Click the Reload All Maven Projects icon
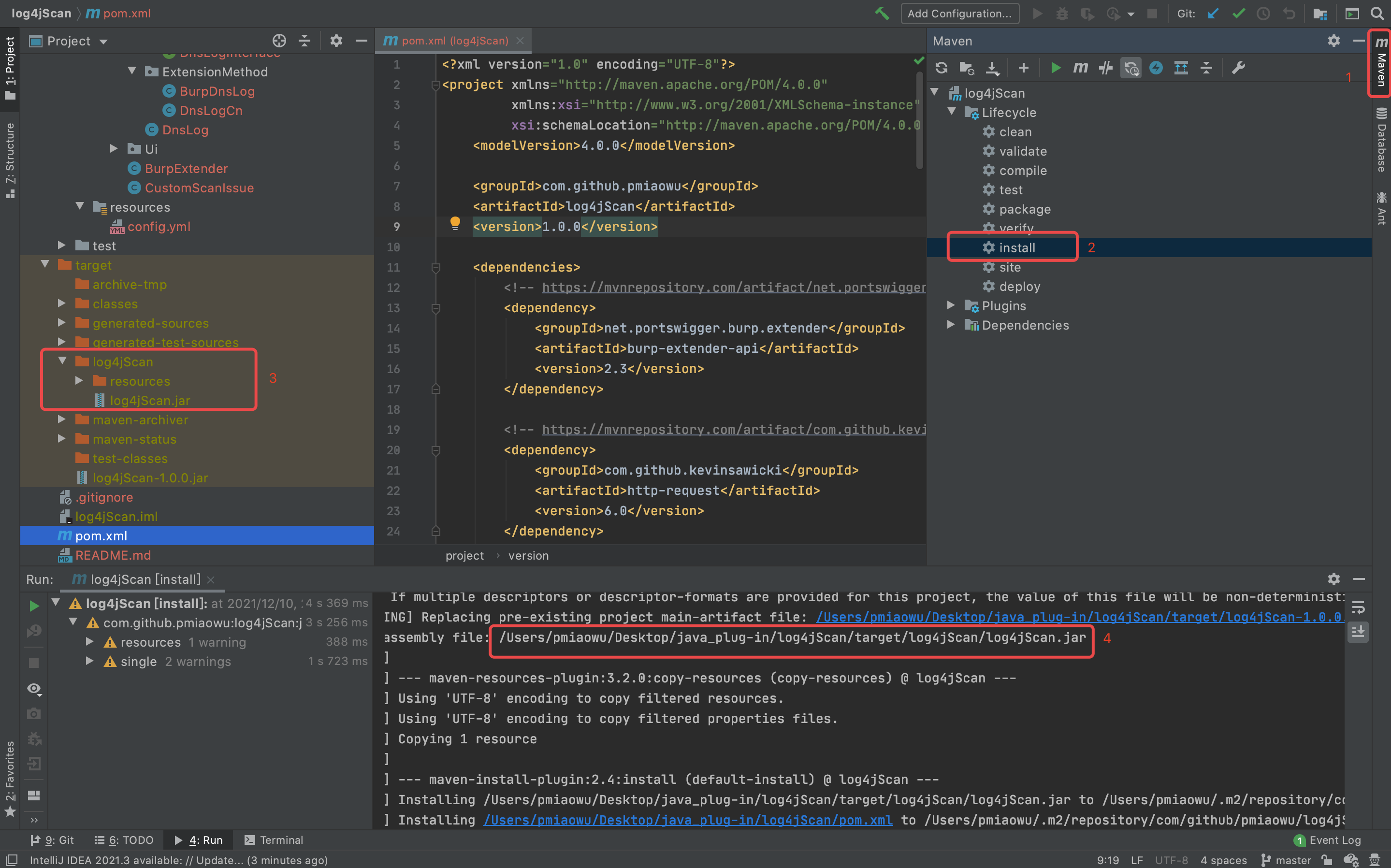1391x868 pixels. [941, 68]
